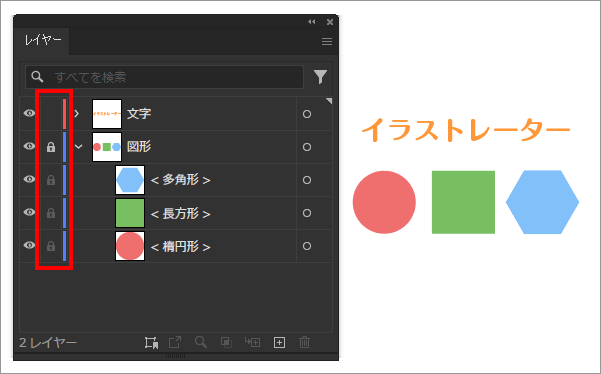The height and width of the screenshot is (374, 601).
Task: Hide the 文字 layer using eye icon
Action: [30, 113]
